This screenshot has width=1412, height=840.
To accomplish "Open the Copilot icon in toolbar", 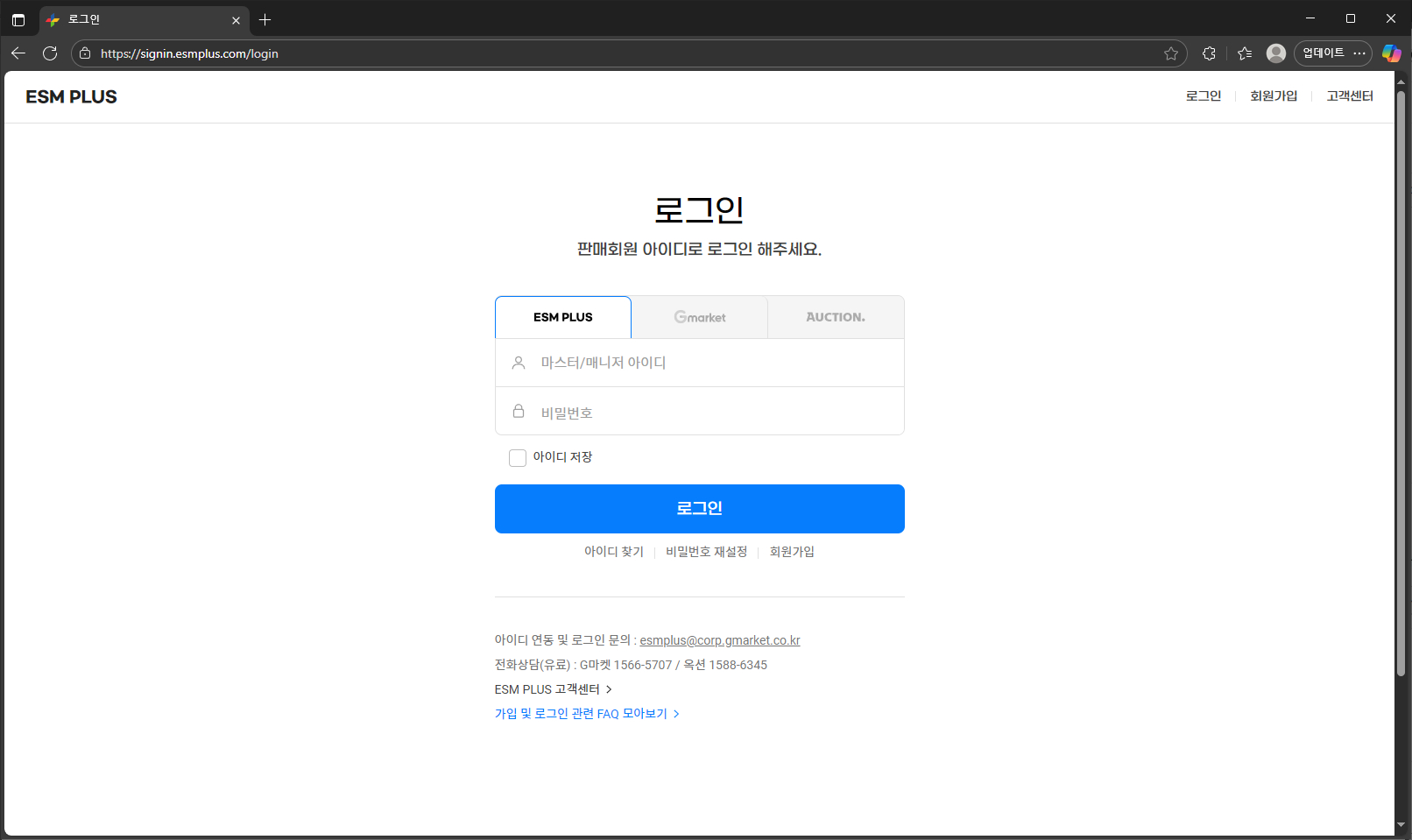I will [x=1391, y=53].
